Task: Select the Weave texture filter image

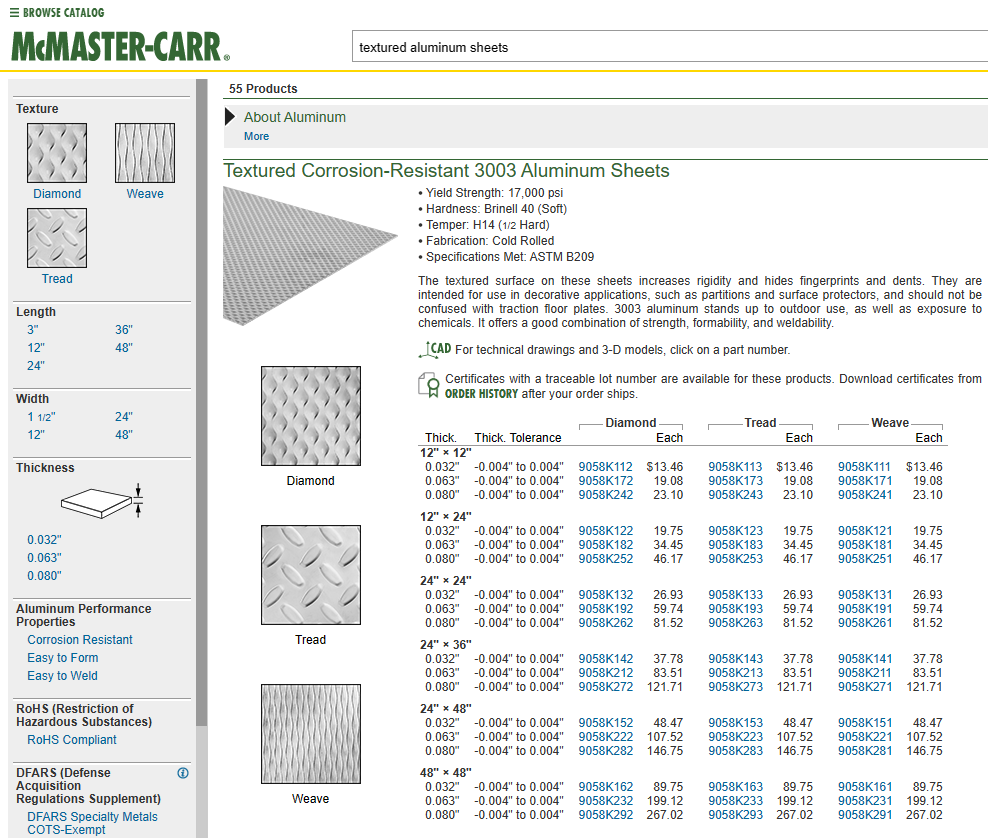Action: tap(145, 153)
